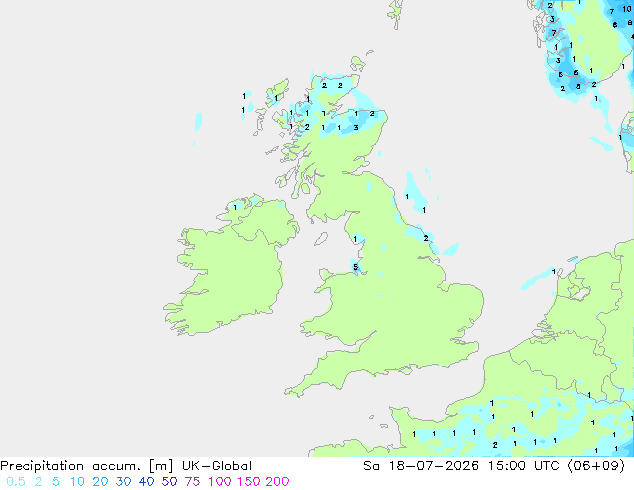Click the 75 legend value

[x=192, y=482]
